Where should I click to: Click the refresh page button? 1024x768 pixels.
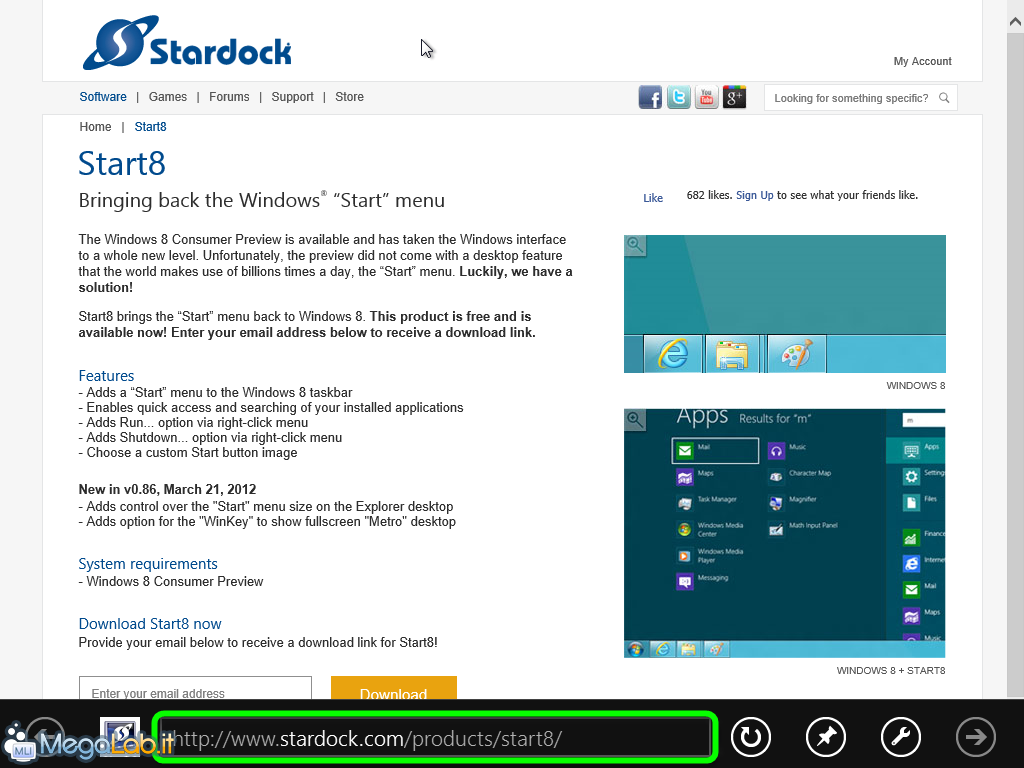tap(750, 737)
